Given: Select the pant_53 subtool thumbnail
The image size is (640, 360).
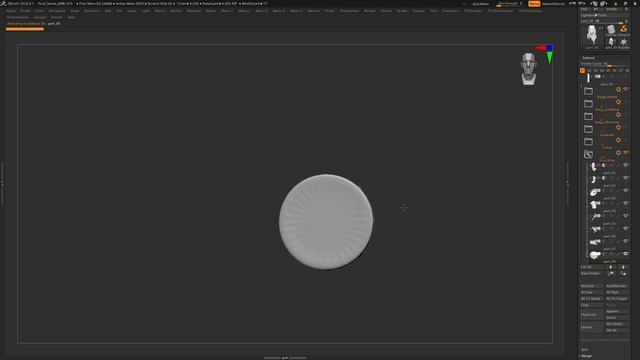Looking at the screenshot, I should (595, 191).
